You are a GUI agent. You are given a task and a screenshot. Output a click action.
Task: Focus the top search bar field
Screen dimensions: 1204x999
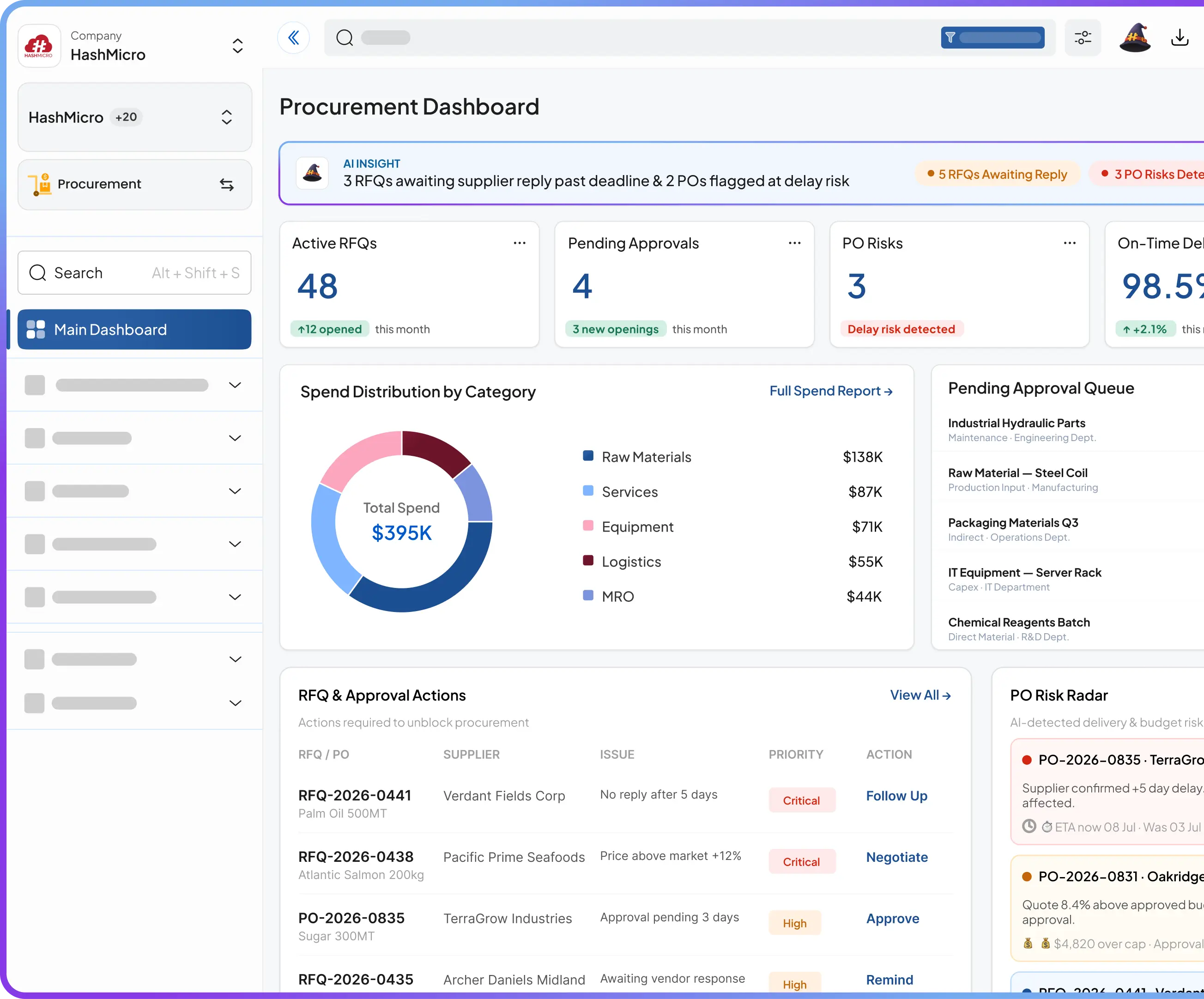(690, 38)
